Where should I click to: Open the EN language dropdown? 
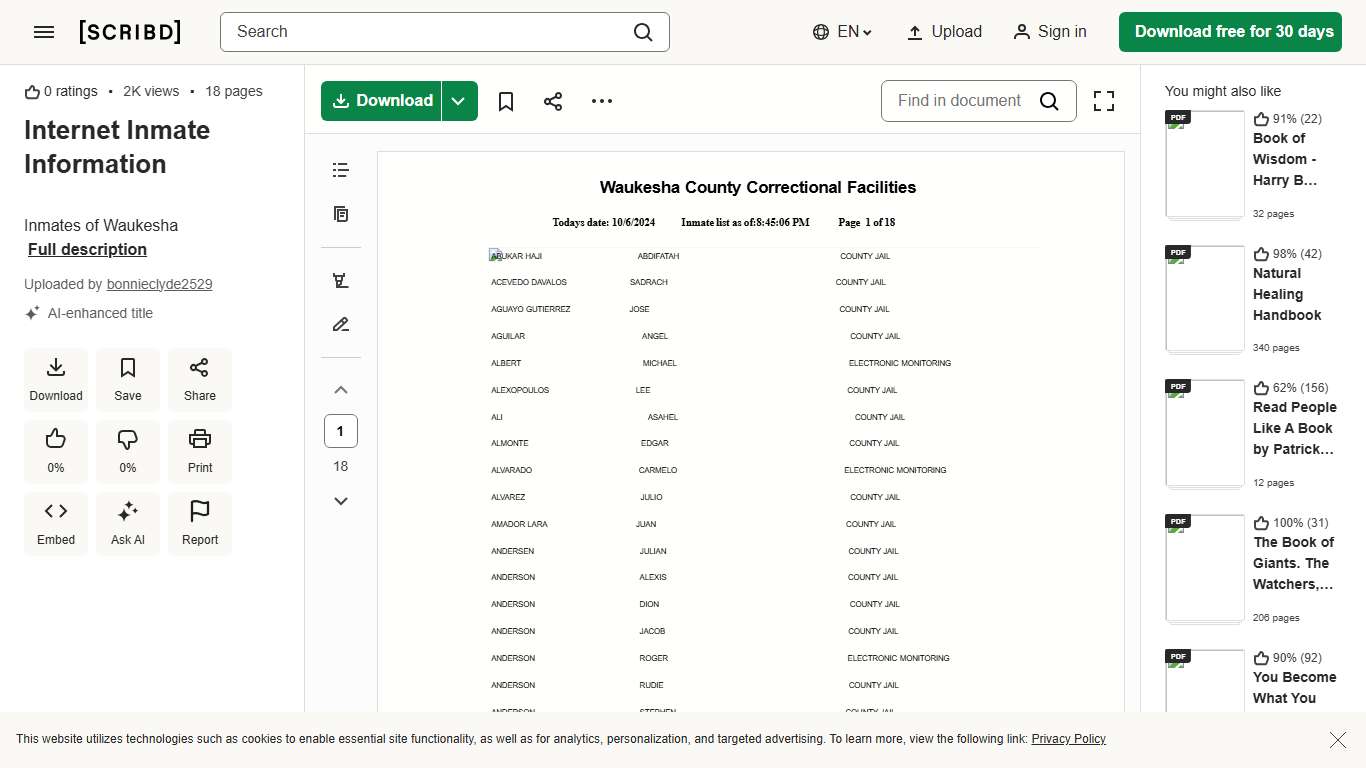tap(842, 32)
